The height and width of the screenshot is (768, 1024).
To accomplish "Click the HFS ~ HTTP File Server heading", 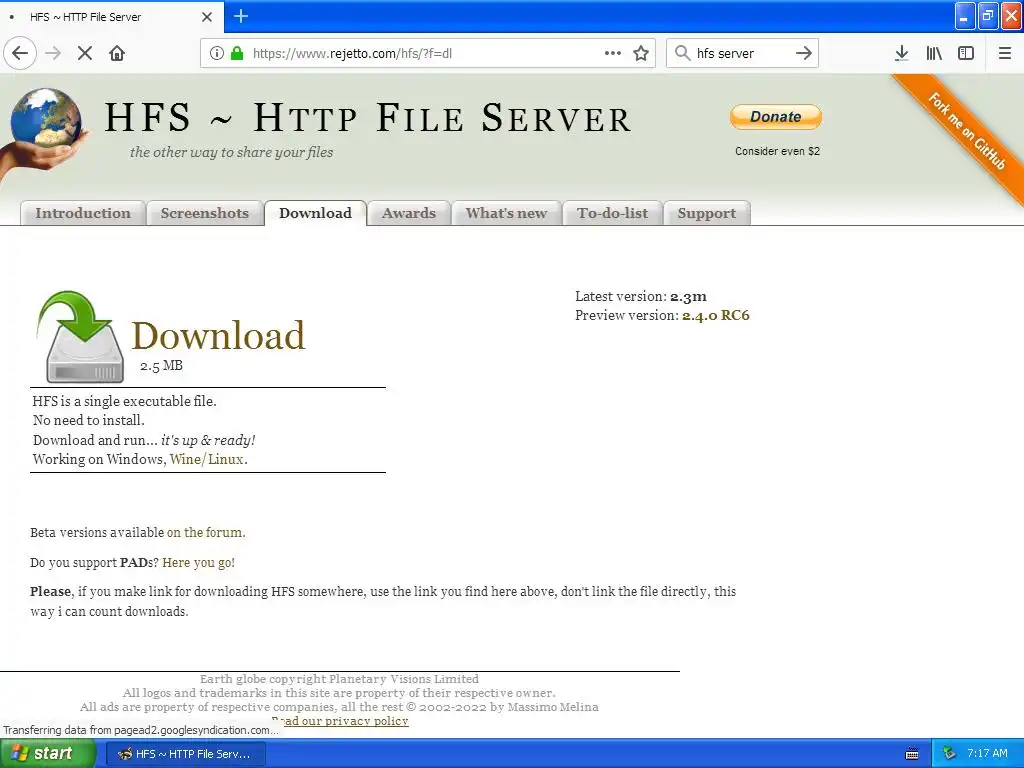I will (368, 118).
